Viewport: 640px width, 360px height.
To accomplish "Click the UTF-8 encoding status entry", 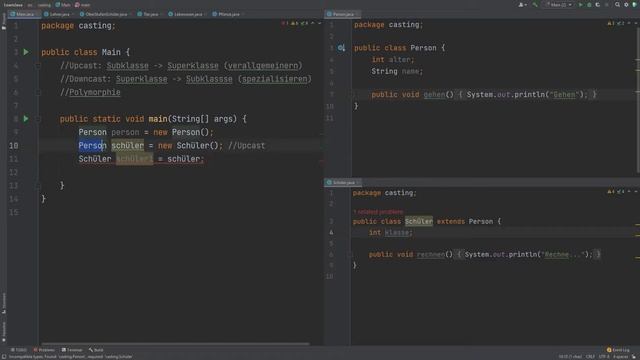I will click(604, 357).
